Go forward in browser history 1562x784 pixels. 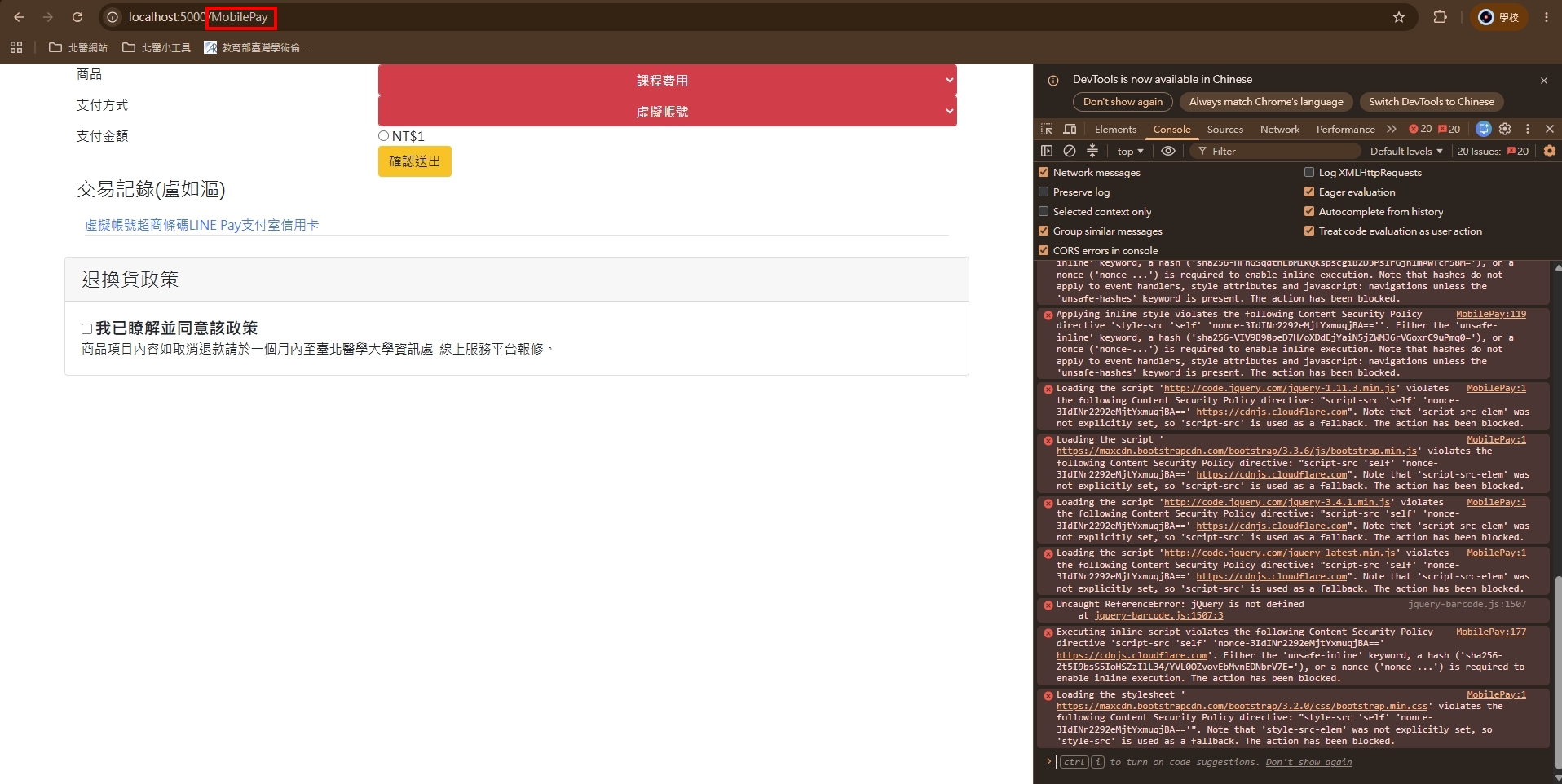pyautogui.click(x=48, y=17)
